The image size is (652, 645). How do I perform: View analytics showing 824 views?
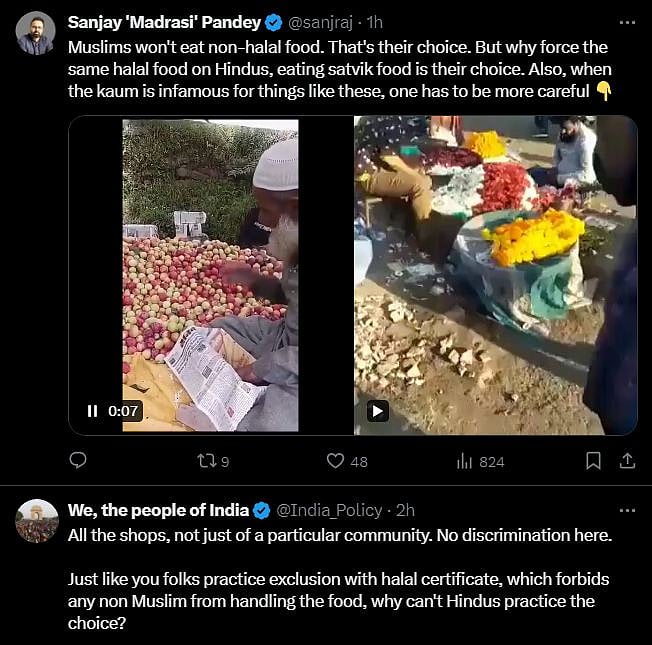click(464, 461)
